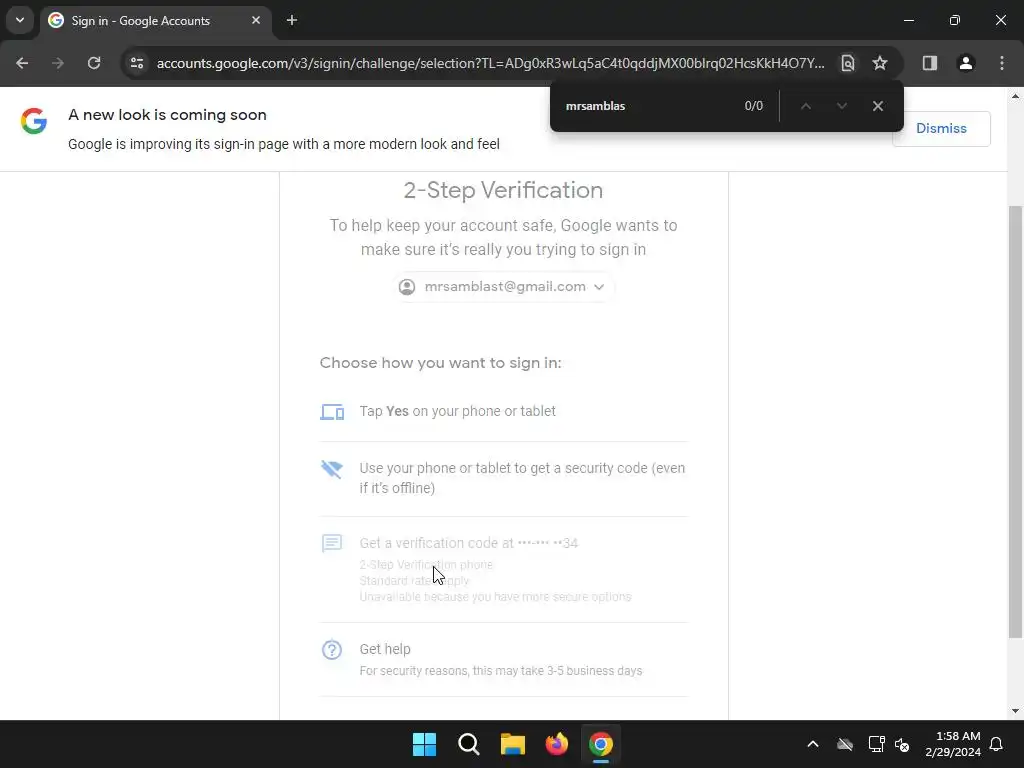Viewport: 1024px width, 768px height.
Task: Click the find-in-page icon in address bar
Action: [848, 63]
